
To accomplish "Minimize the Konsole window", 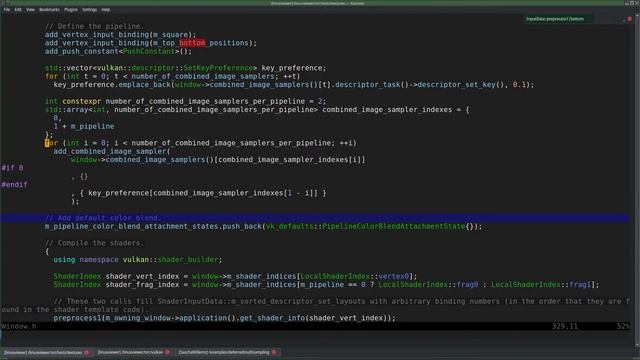I will pyautogui.click(x=627, y=3).
